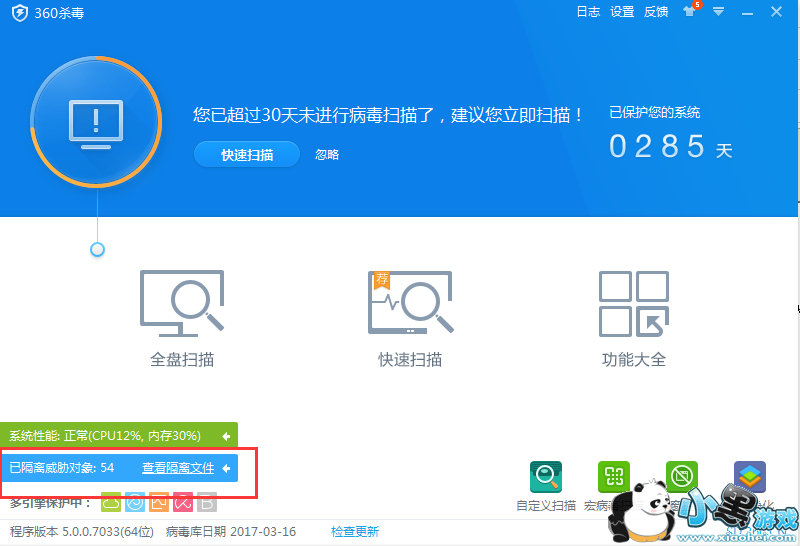Click the 360杀毒 shield logo
This screenshot has width=800, height=546.
[19, 13]
